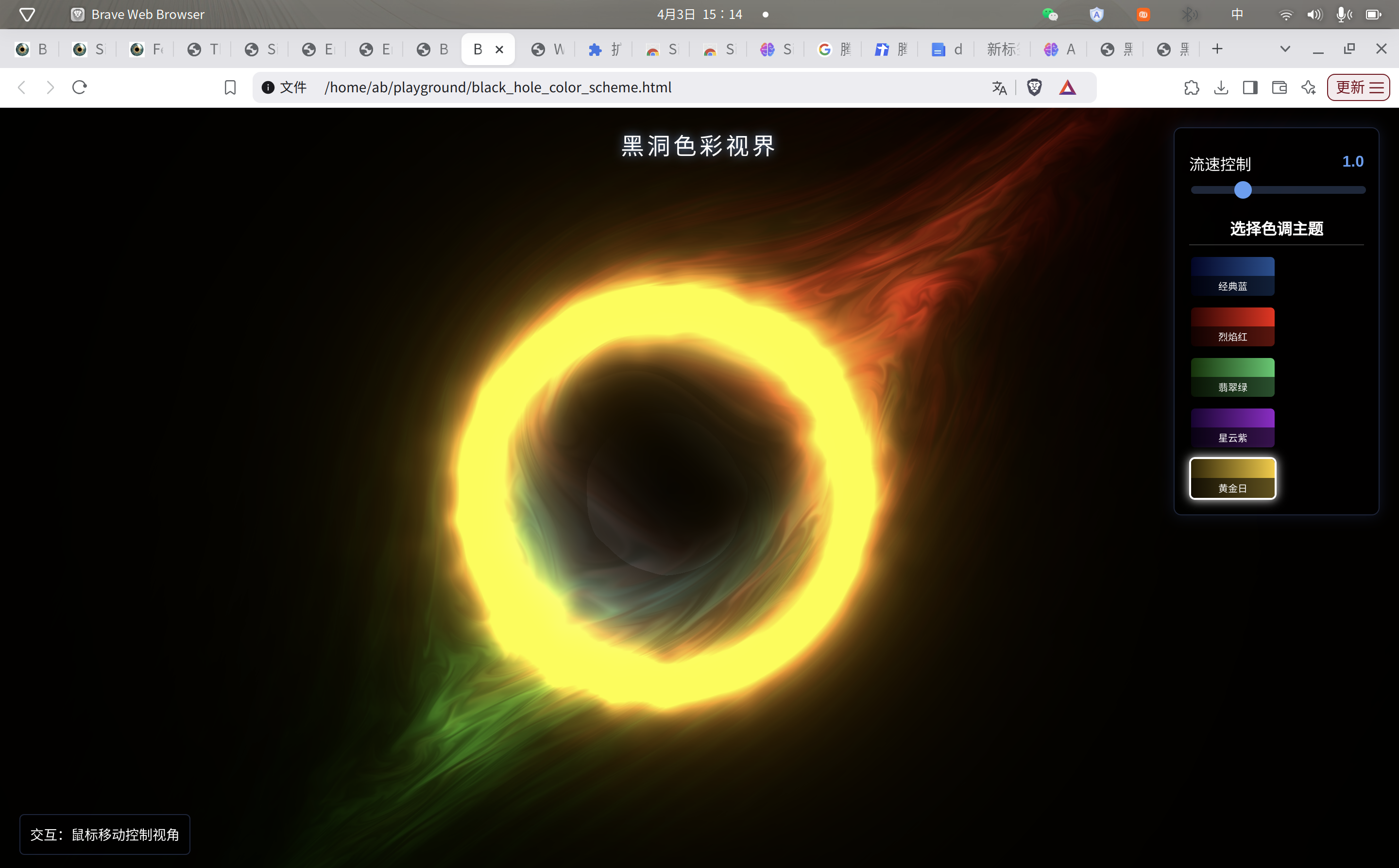Open the Downloads icon
Image resolution: width=1399 pixels, height=868 pixels.
(x=1220, y=87)
